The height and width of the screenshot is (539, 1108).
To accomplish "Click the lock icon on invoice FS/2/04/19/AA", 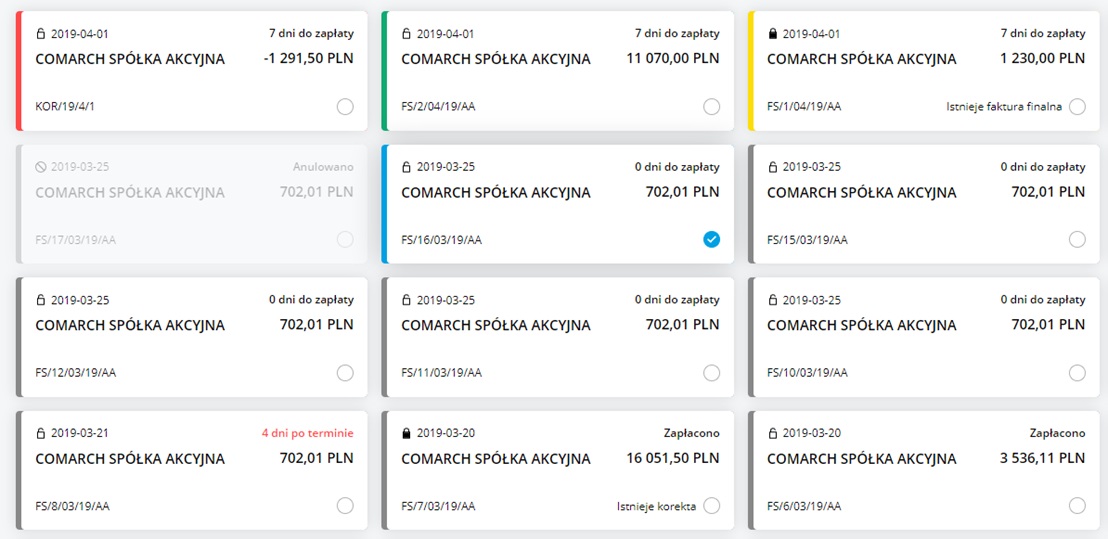I will pos(406,34).
